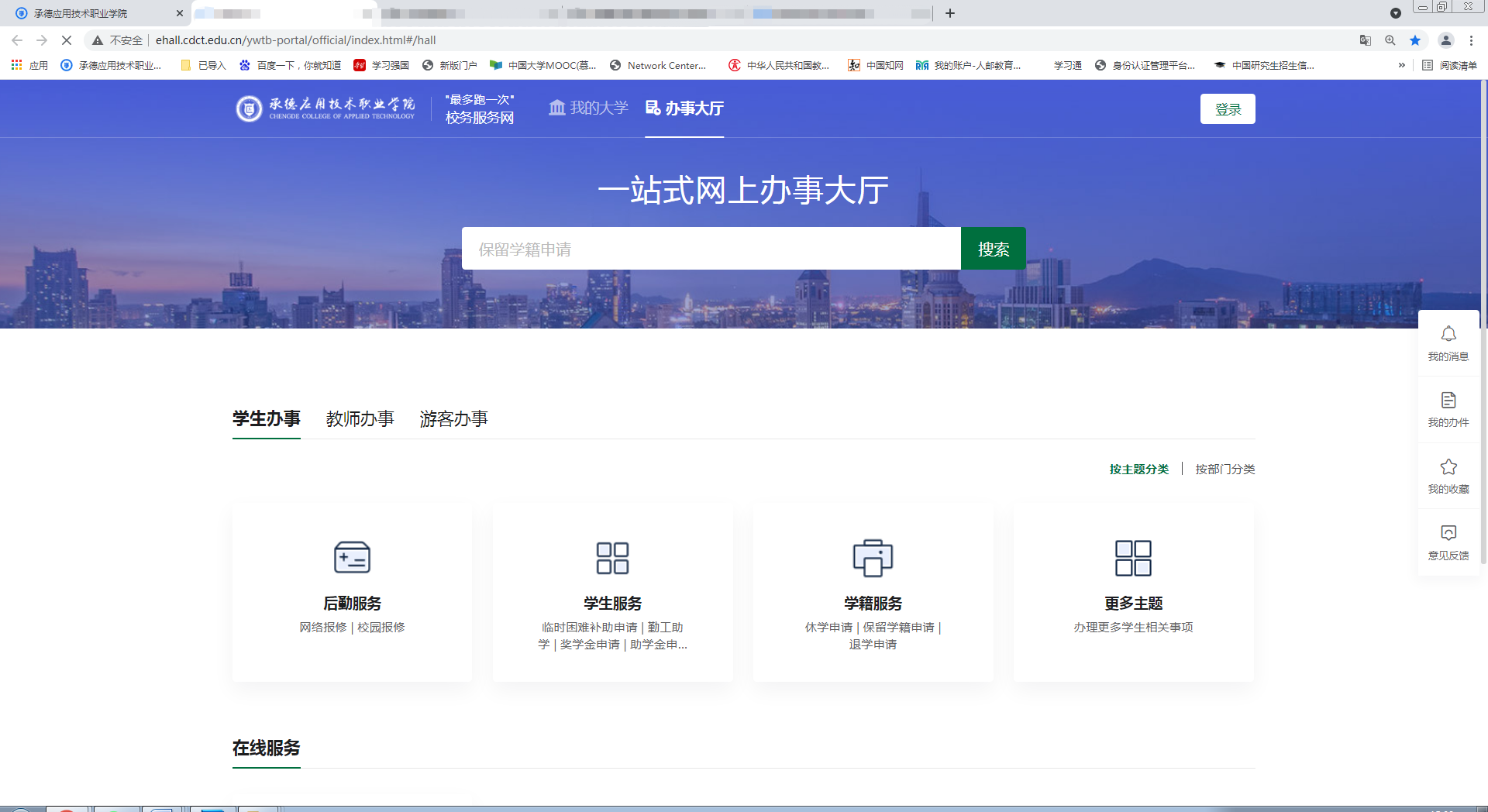Select the 我的大学 navigation item

pos(588,108)
